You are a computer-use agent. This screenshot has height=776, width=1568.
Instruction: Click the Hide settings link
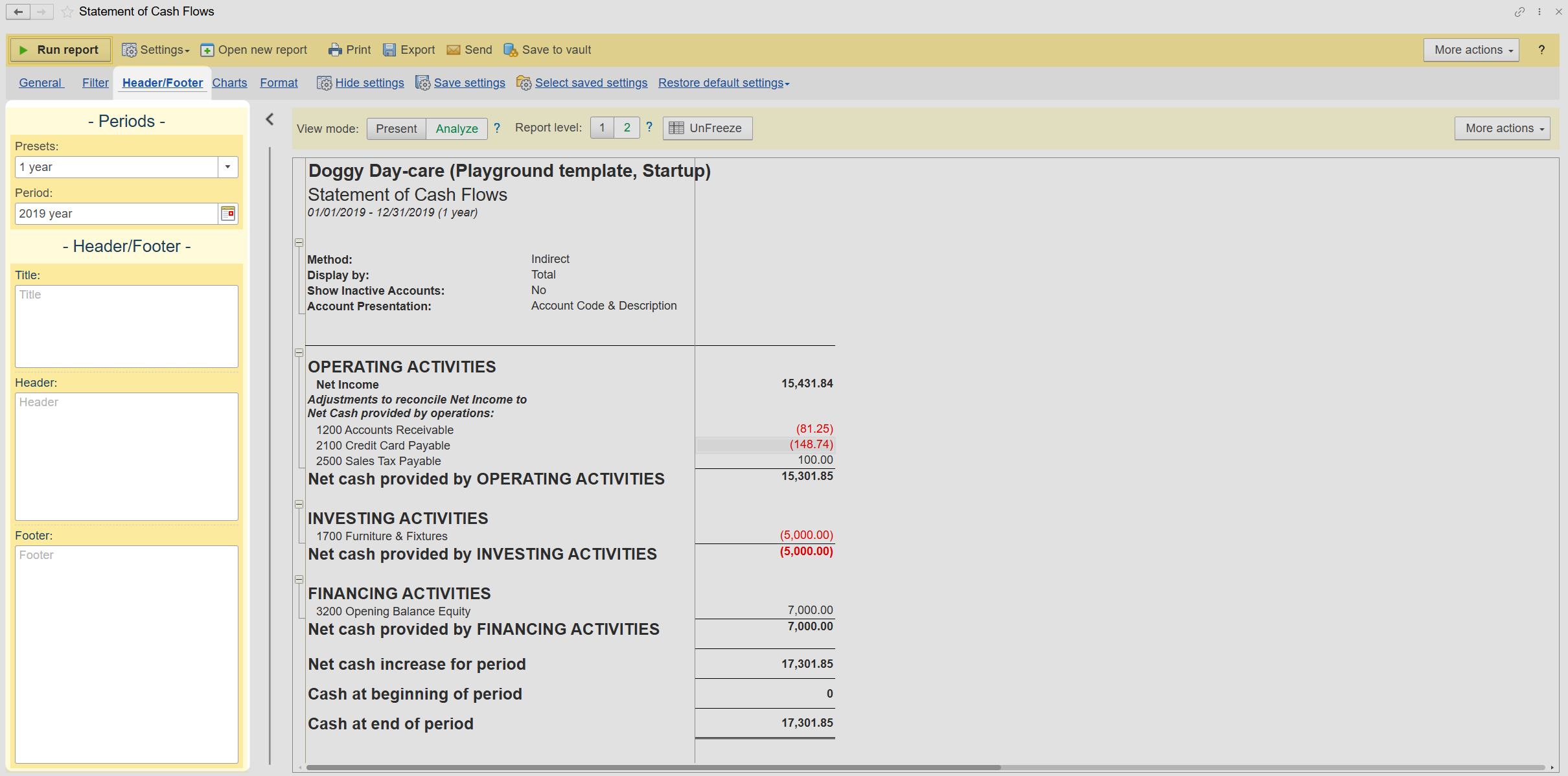click(x=369, y=83)
